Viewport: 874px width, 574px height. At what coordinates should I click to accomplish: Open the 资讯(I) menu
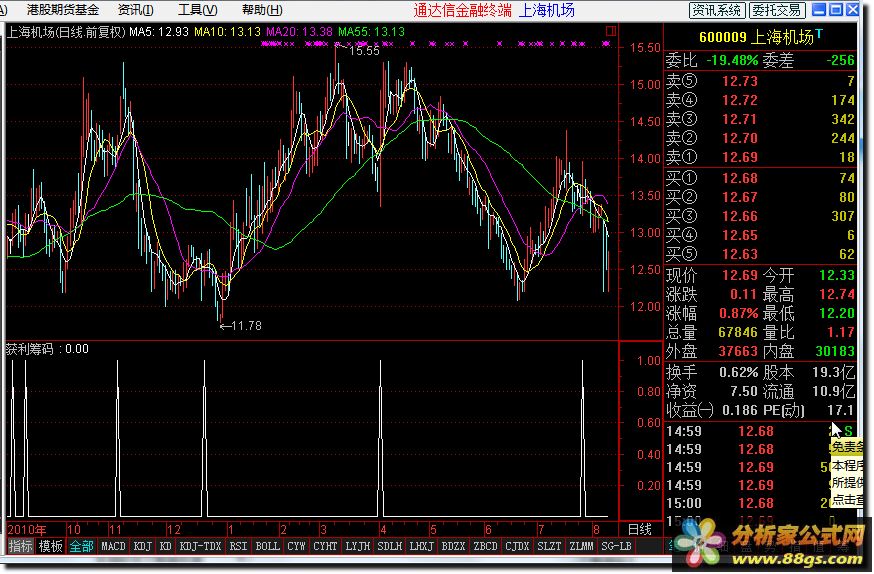(x=135, y=9)
